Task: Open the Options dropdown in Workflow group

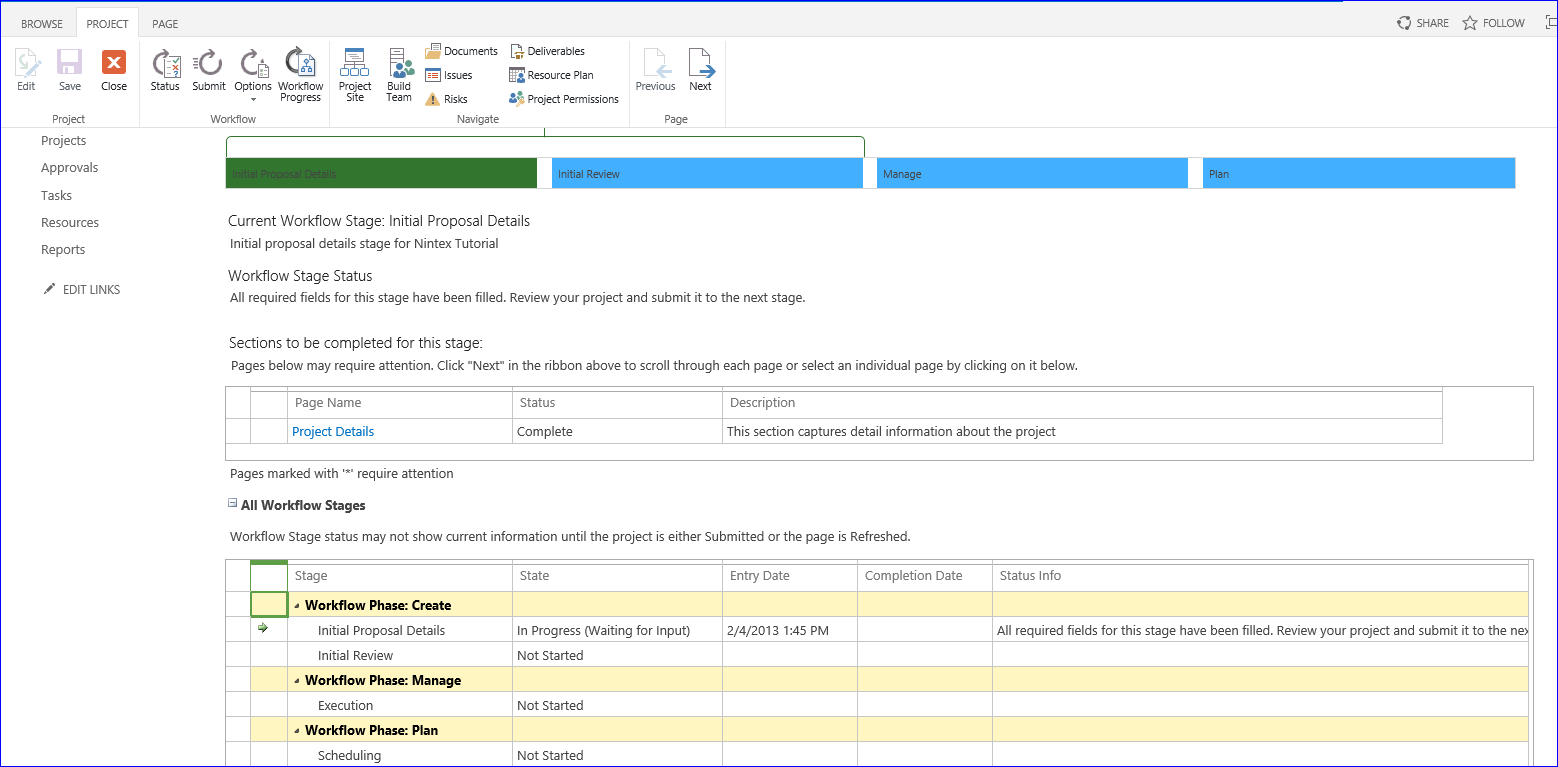Action: [253, 75]
